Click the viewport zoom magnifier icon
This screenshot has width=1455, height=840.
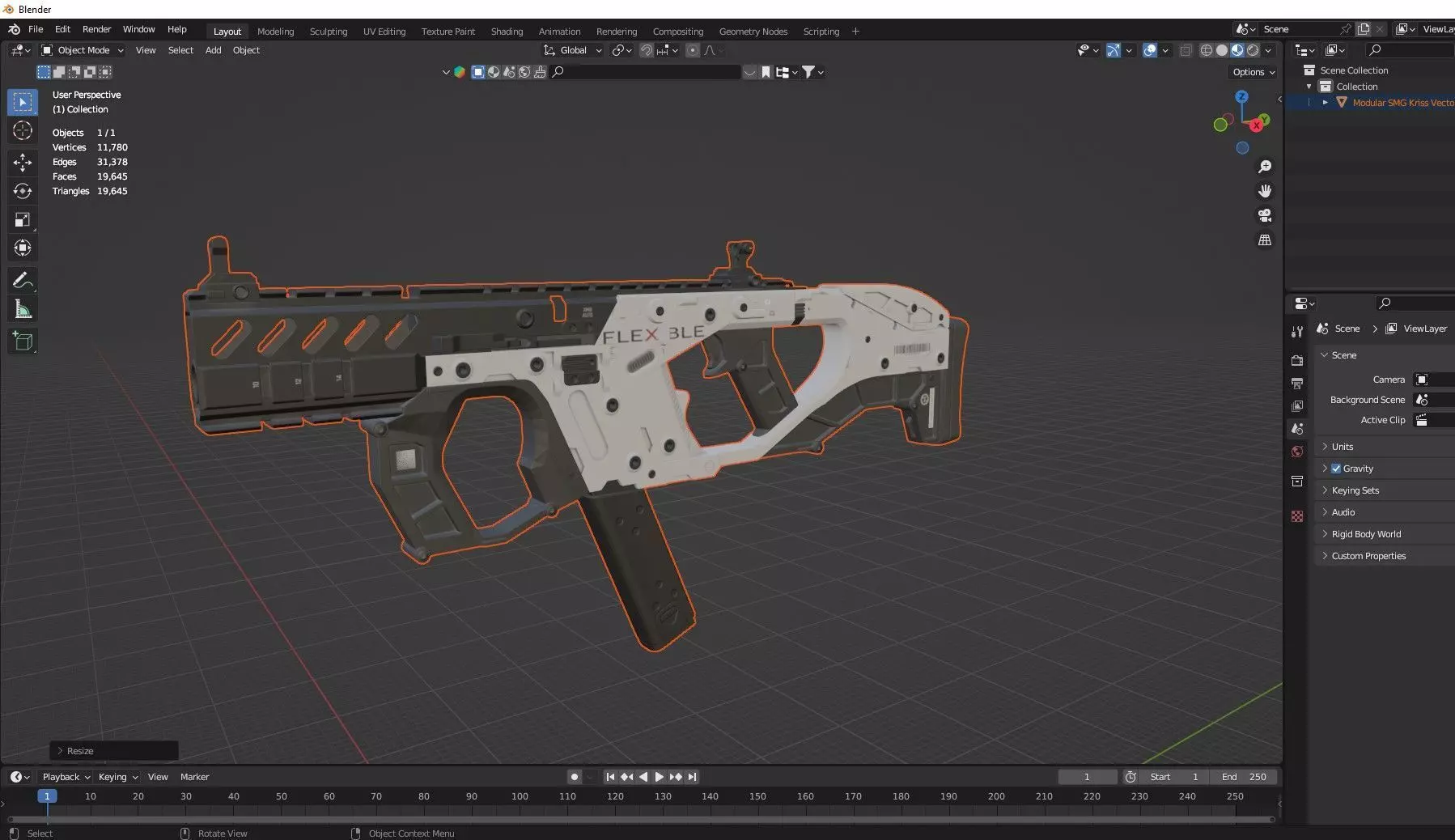(x=1264, y=167)
